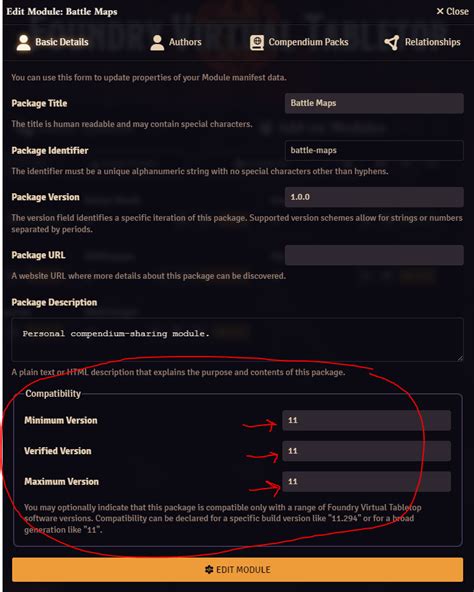Click the Verified Version input
The height and width of the screenshot is (592, 474).
point(366,451)
